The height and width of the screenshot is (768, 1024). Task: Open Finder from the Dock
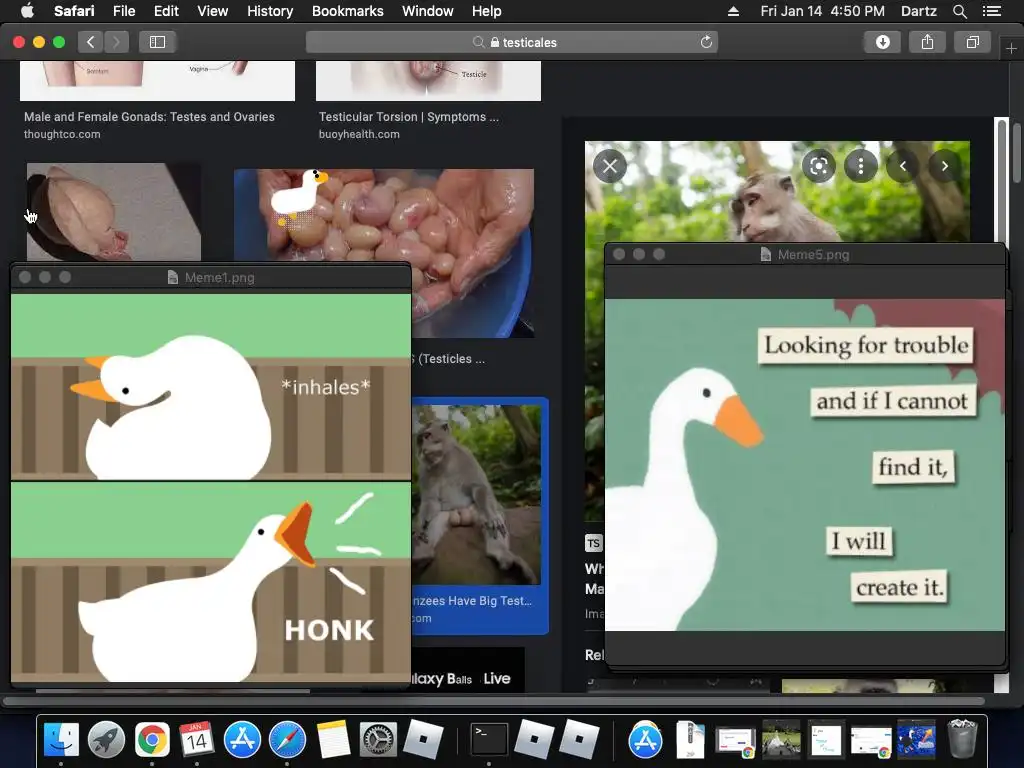click(x=61, y=740)
